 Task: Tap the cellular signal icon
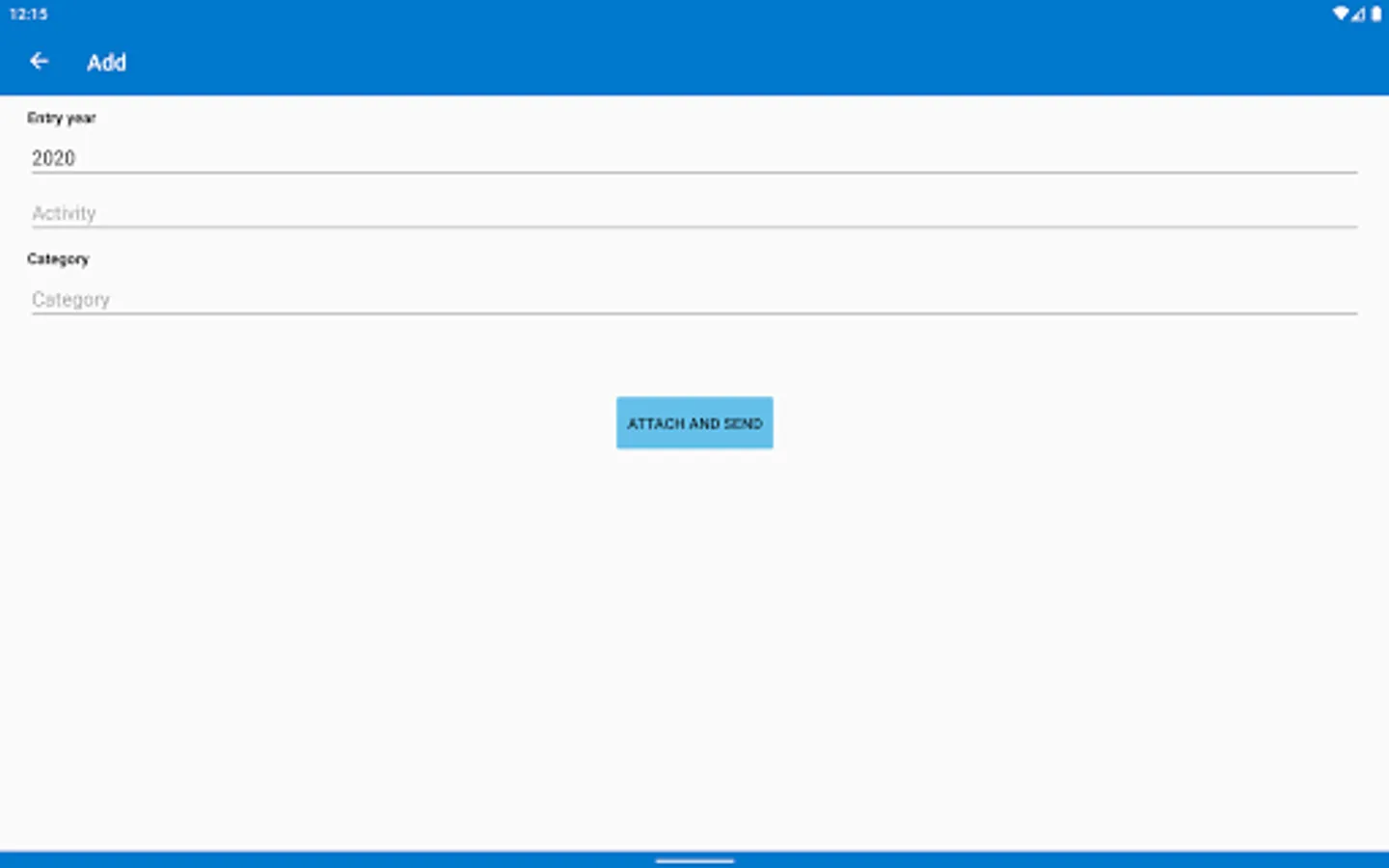click(x=1358, y=14)
